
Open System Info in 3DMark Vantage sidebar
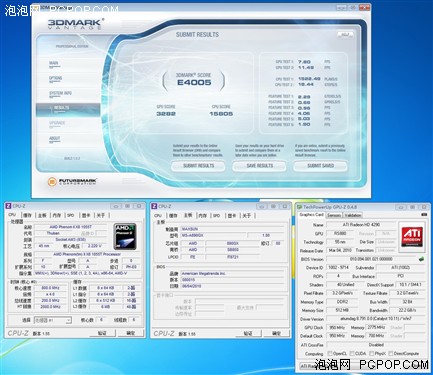60,94
